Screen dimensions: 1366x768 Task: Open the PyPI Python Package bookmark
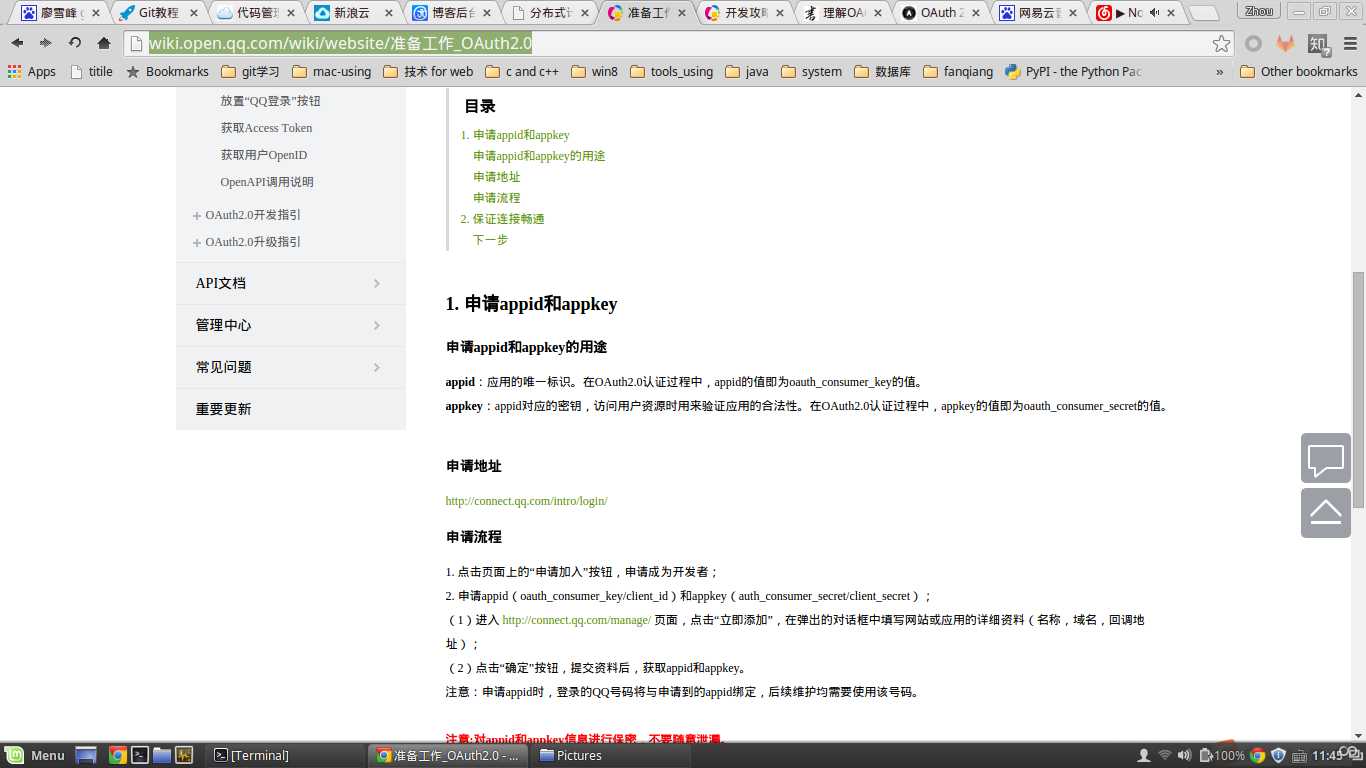click(x=1072, y=71)
